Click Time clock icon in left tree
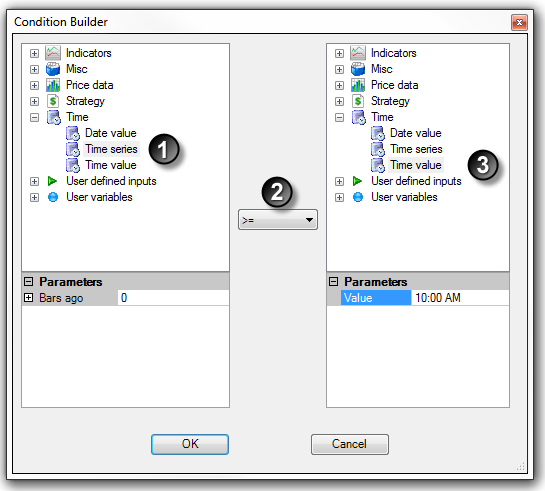This screenshot has height=491, width=545. [54, 117]
